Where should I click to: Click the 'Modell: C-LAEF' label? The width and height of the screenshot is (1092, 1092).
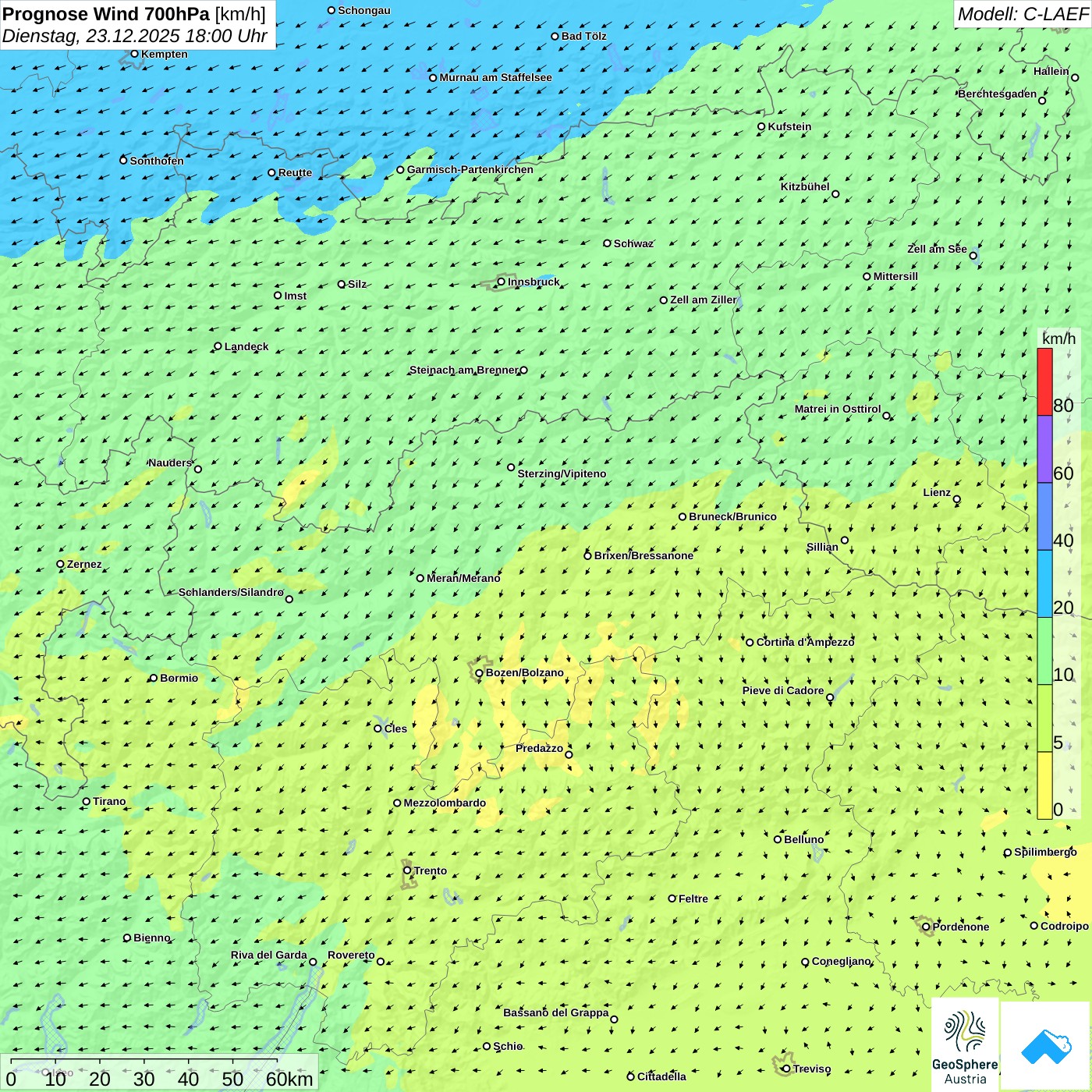pos(1022,14)
